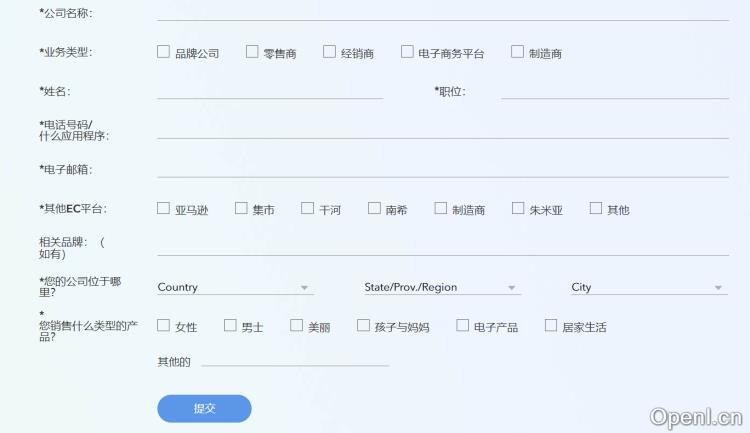Tick 其他 in EC platform options
Viewport: 750px width, 433px height.
[x=596, y=209]
